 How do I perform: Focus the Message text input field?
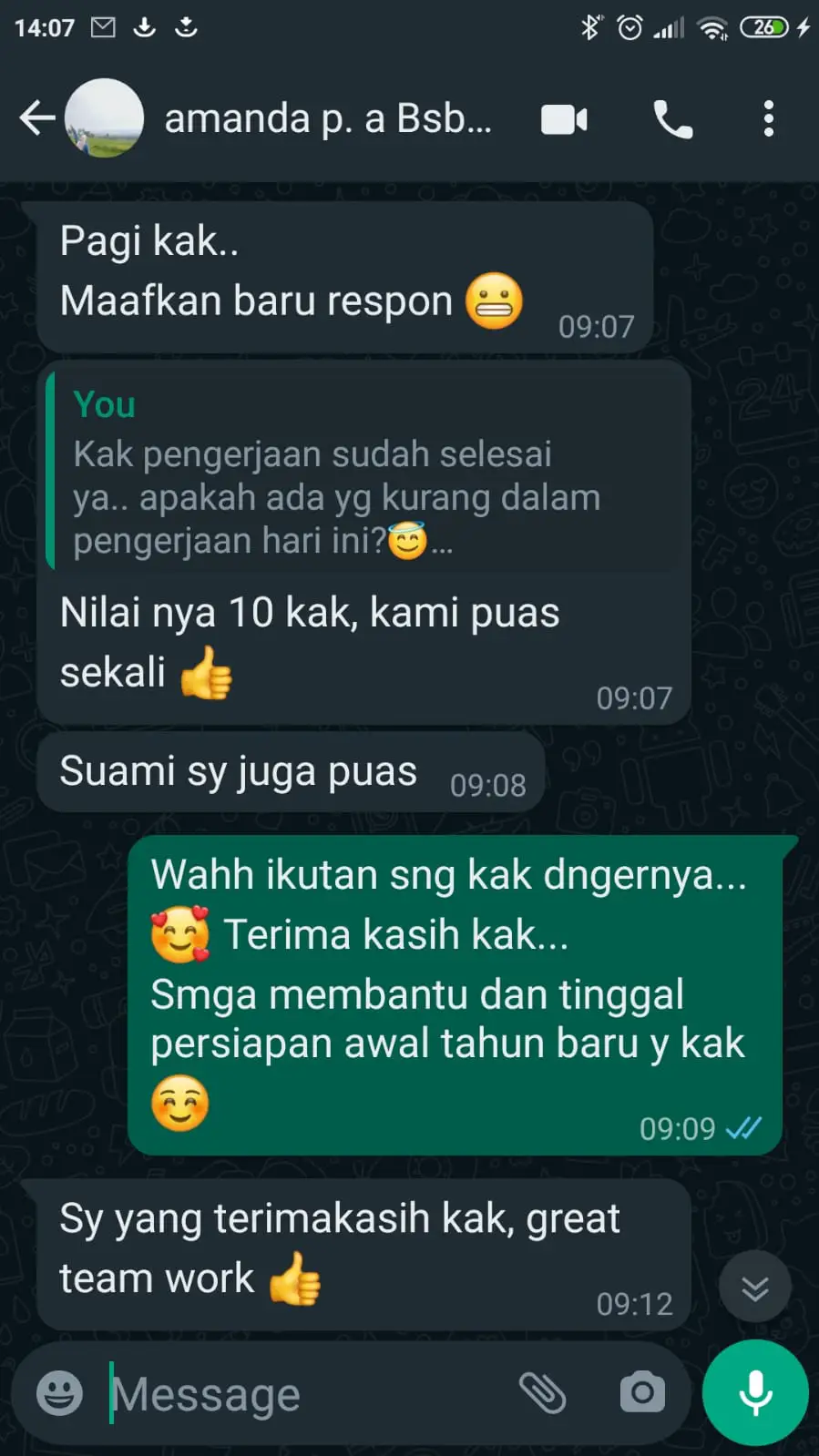310,1394
